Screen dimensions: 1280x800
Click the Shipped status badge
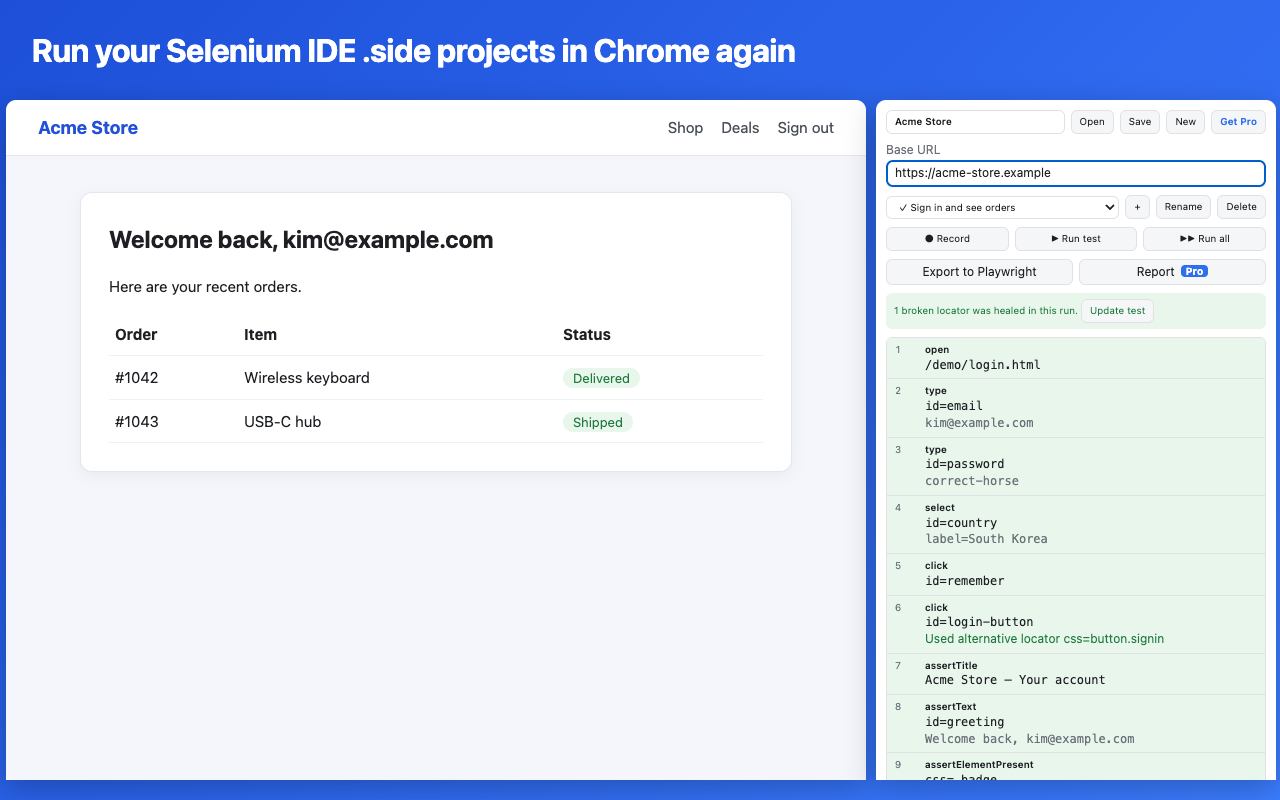pos(598,422)
